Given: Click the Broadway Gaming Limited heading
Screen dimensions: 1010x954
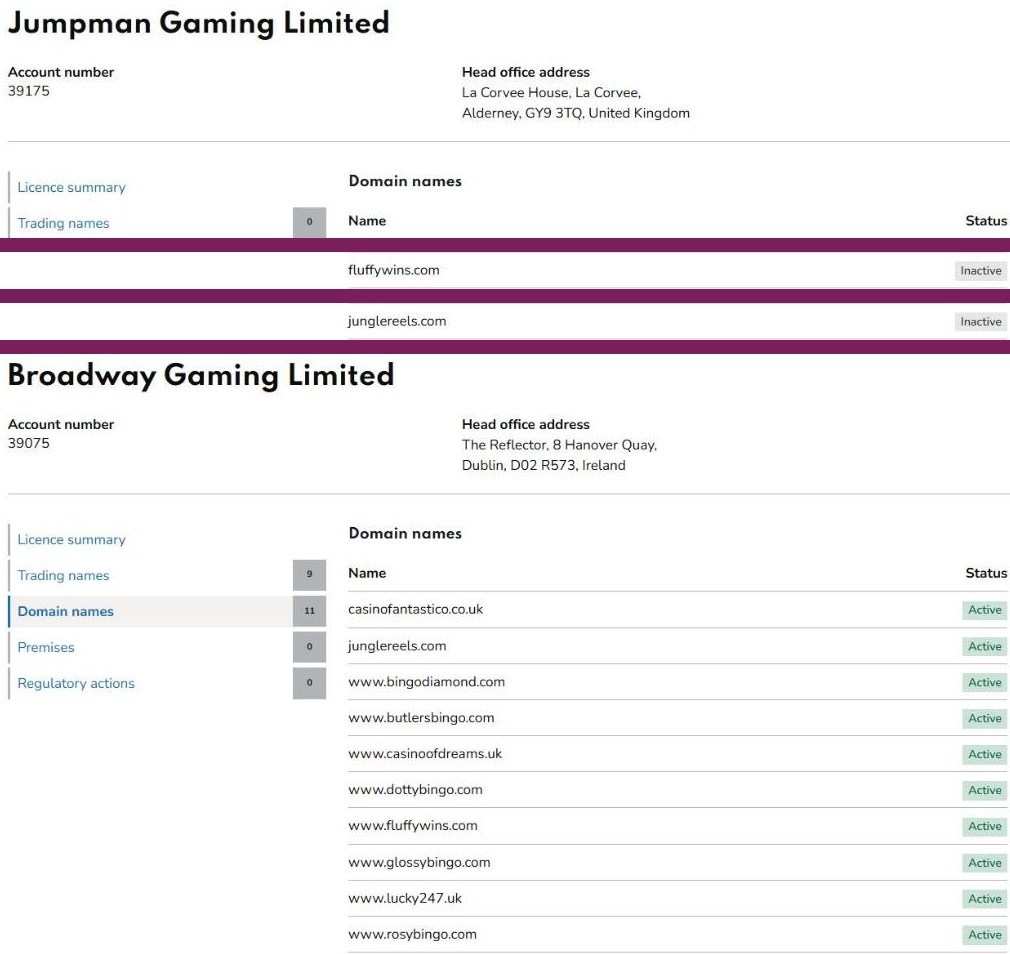Looking at the screenshot, I should click(x=201, y=376).
